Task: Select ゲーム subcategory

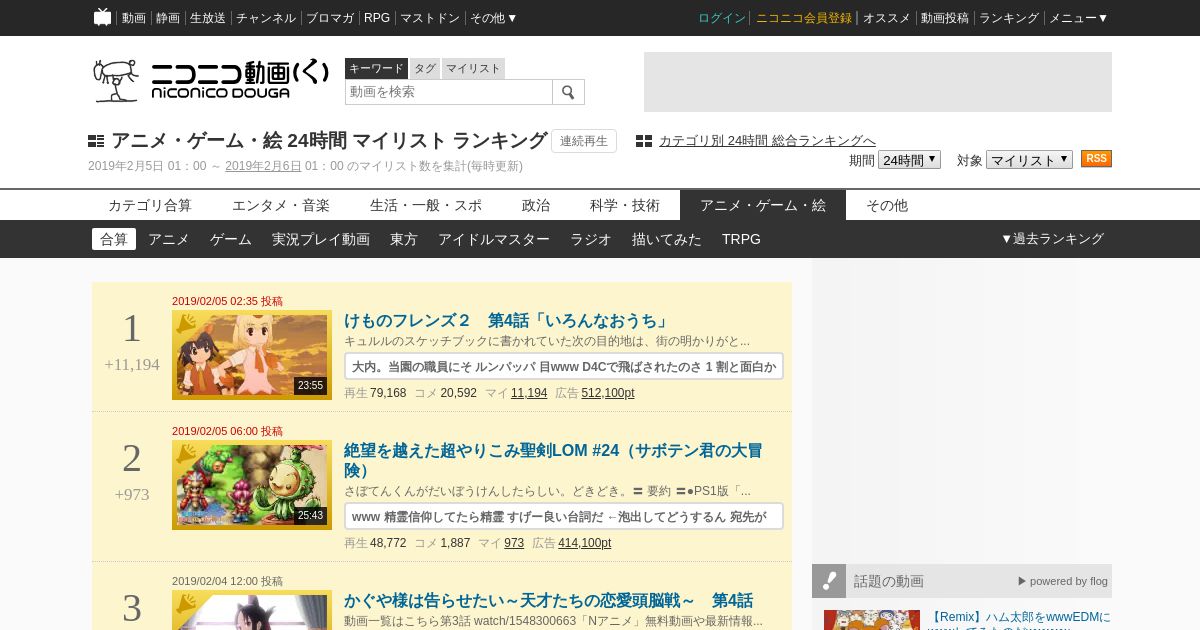Action: click(231, 239)
